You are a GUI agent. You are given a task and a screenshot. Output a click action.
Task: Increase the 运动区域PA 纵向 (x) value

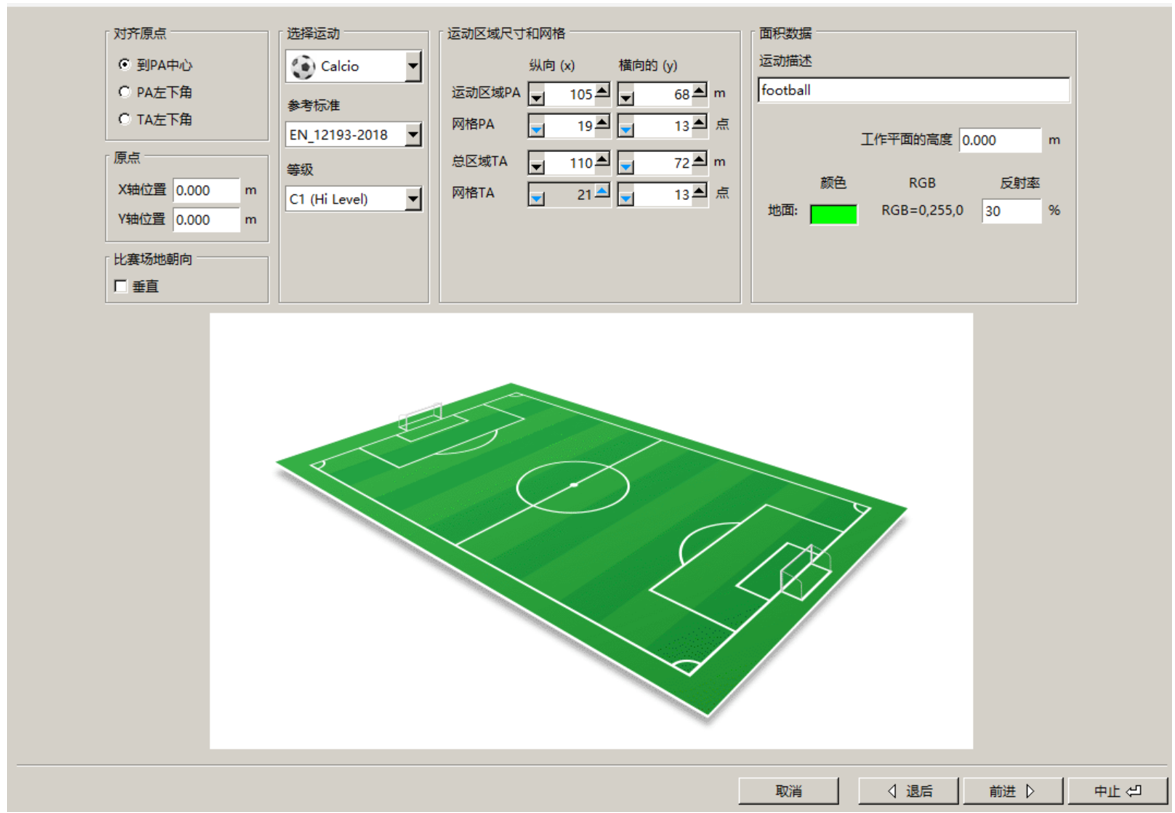click(x=601, y=92)
